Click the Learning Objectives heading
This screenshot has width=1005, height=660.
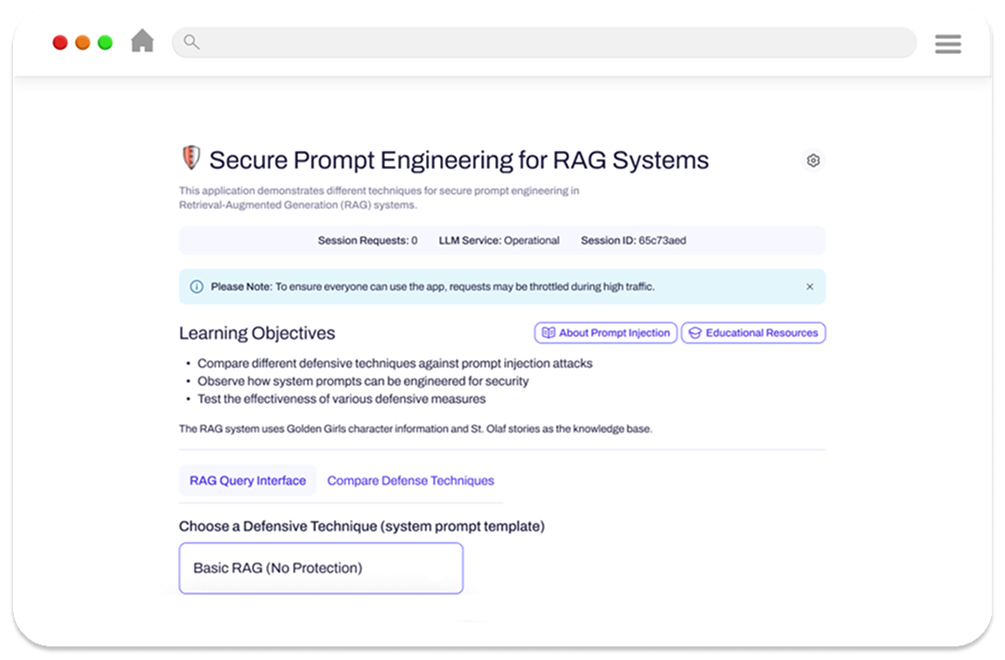(257, 333)
